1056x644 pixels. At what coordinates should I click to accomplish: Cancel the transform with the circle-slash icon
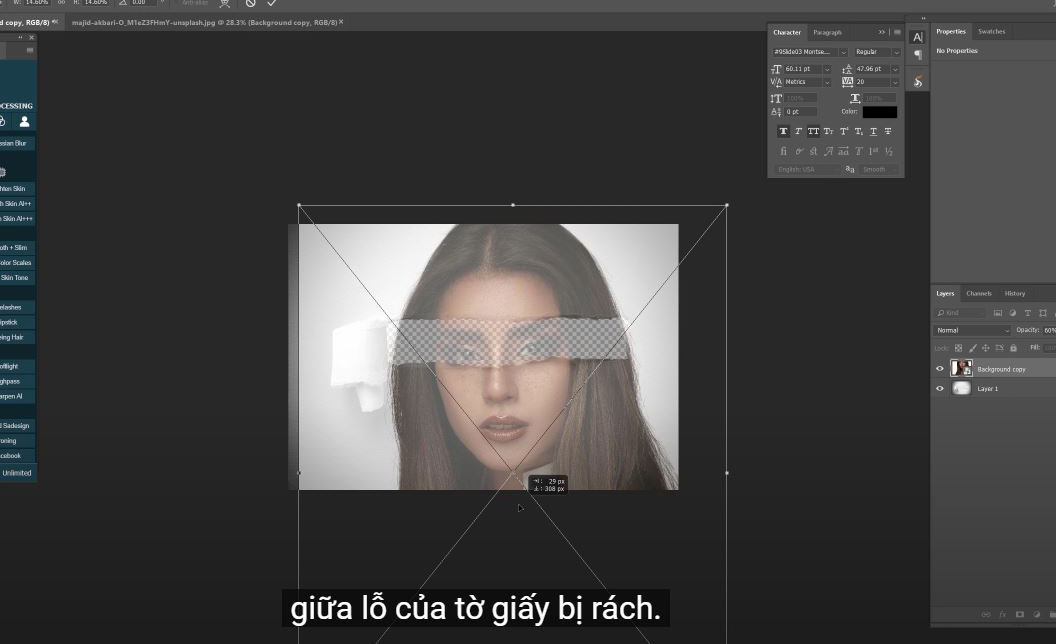(x=250, y=3)
